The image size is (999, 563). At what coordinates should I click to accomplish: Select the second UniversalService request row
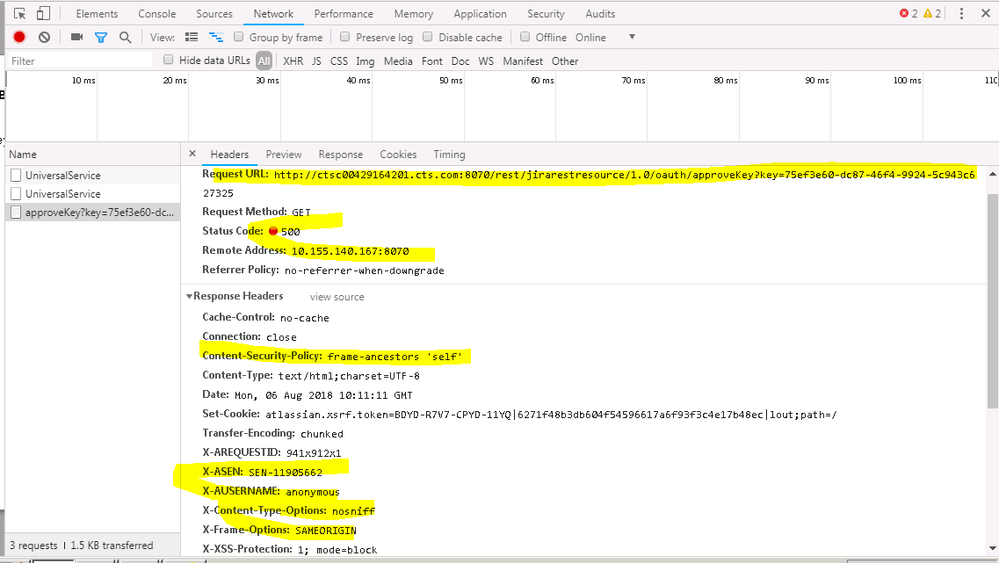pos(93,194)
